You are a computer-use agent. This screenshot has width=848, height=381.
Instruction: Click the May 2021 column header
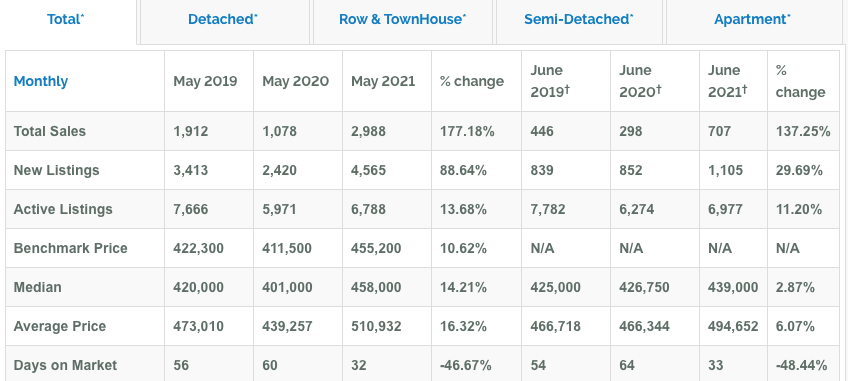pos(383,82)
